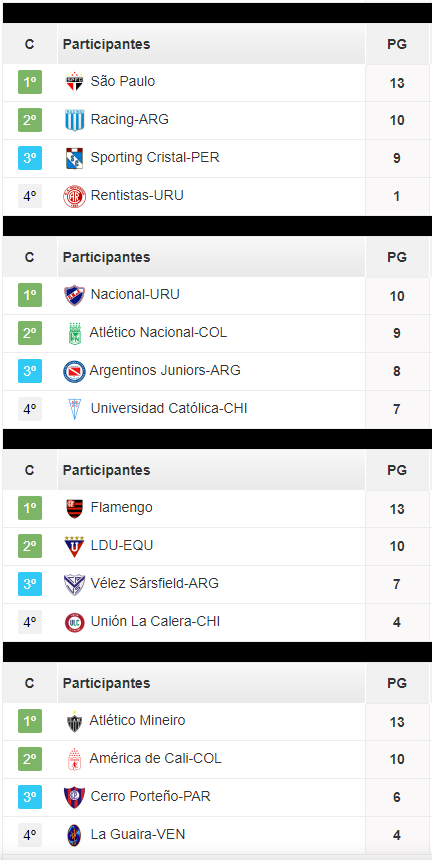Click the São Paulo club crest
Screen dimensions: 432x860
pos(74,82)
